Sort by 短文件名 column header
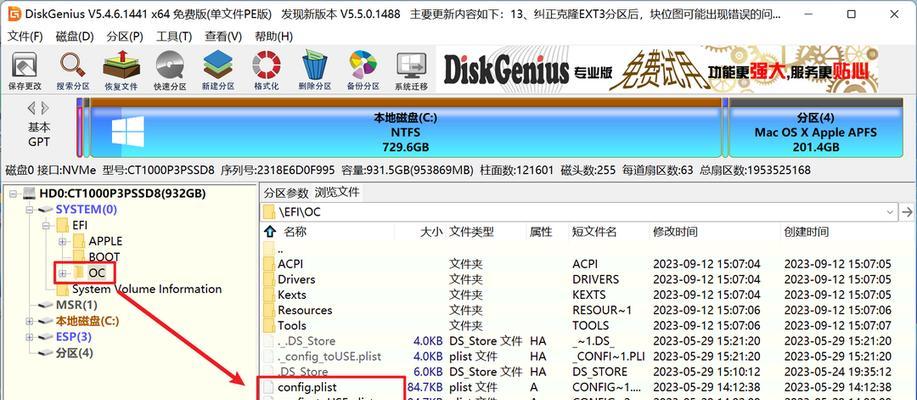This screenshot has width=917, height=400. pyautogui.click(x=594, y=232)
